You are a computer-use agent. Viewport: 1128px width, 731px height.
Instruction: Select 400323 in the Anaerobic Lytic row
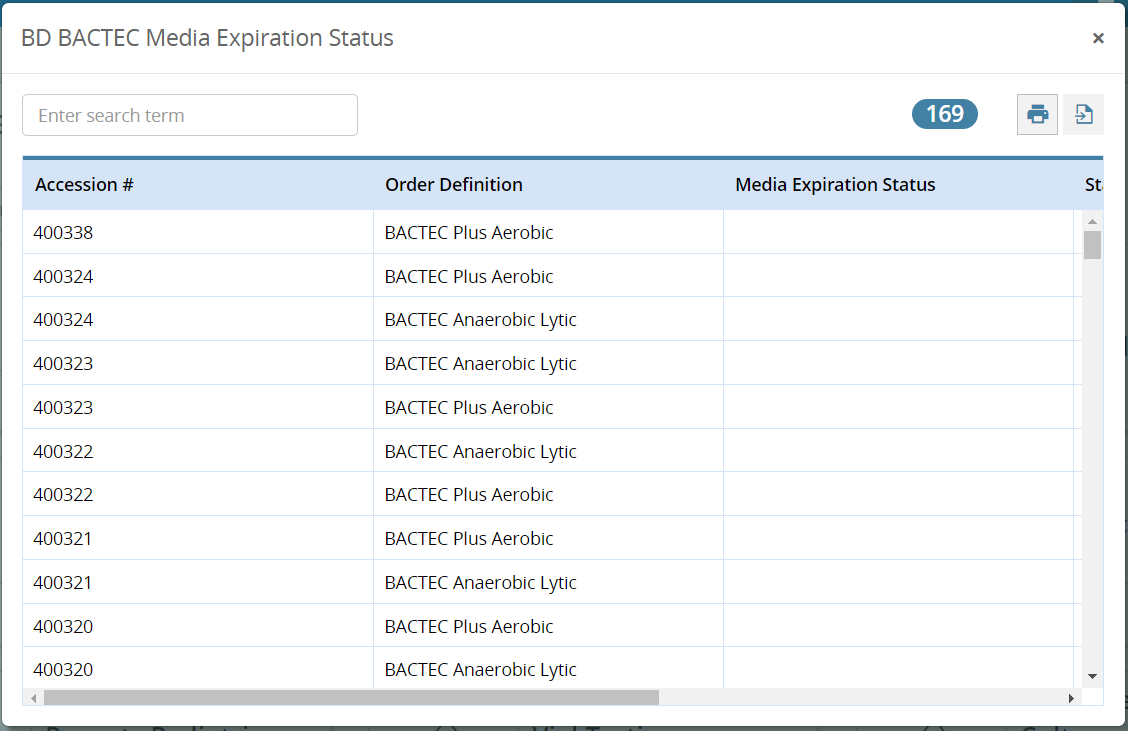click(x=198, y=363)
